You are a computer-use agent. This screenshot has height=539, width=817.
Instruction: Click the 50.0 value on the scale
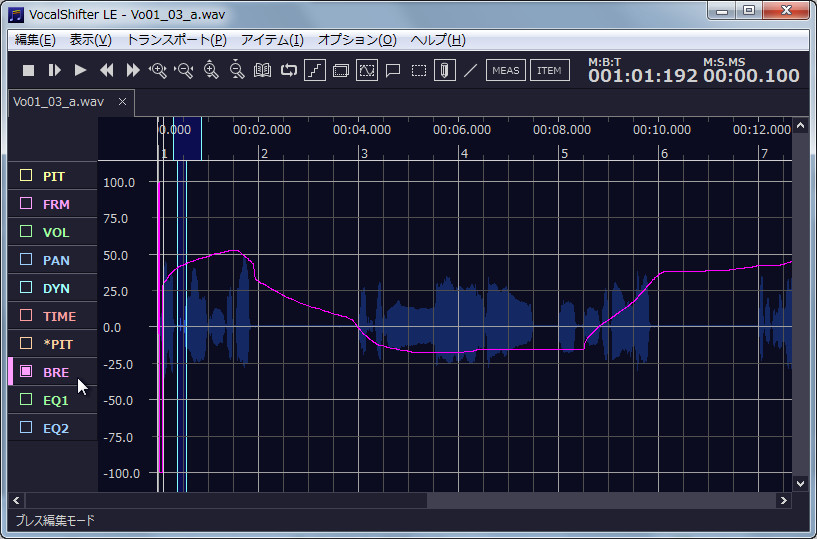click(116, 255)
